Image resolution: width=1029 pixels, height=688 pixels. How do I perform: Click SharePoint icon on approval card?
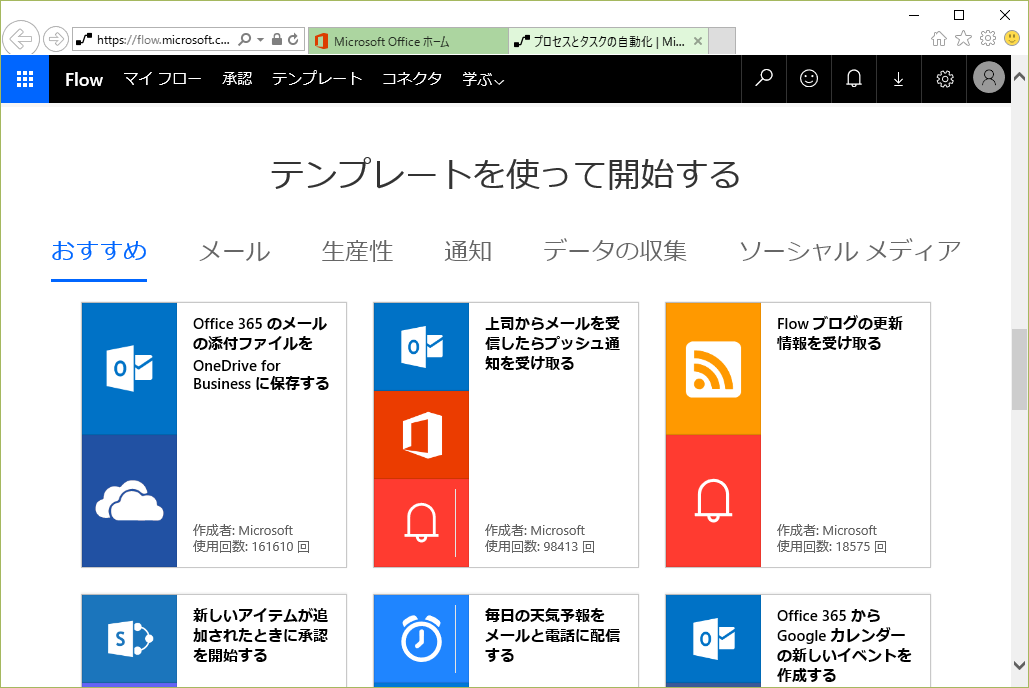tap(129, 639)
